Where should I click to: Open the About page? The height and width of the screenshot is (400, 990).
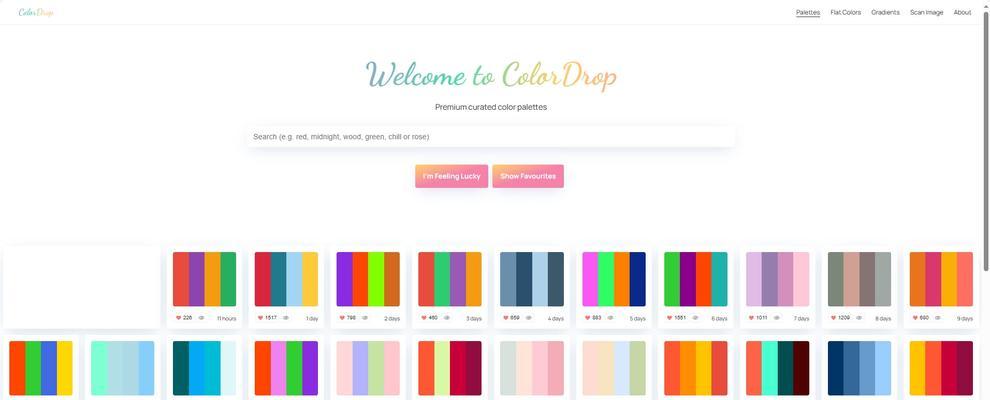pyautogui.click(x=962, y=13)
